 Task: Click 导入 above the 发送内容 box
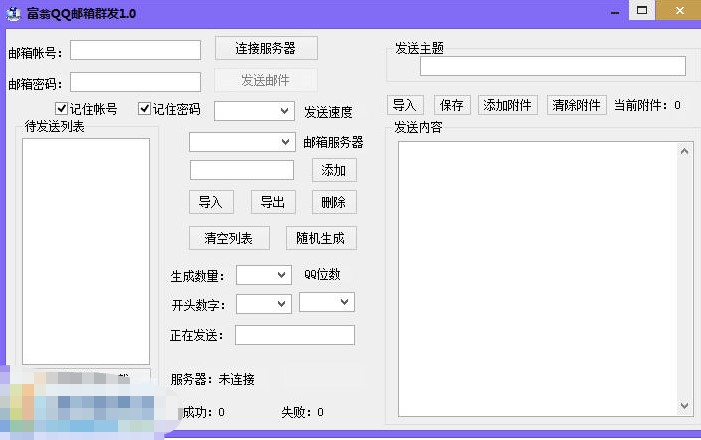pyautogui.click(x=405, y=105)
